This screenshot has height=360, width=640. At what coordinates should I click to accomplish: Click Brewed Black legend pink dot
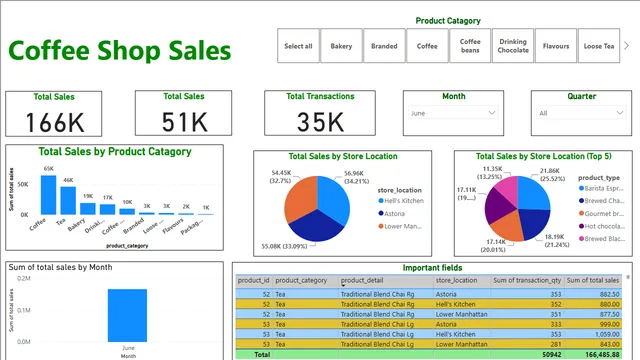pos(581,239)
